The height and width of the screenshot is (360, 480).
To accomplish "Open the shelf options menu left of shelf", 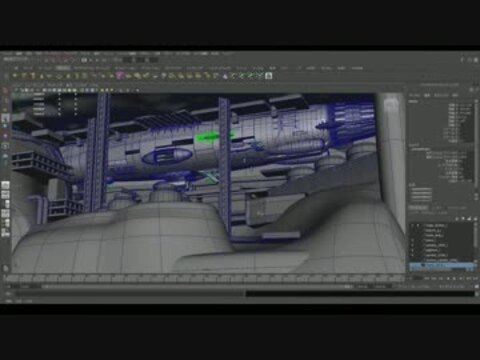I will [x=6, y=76].
